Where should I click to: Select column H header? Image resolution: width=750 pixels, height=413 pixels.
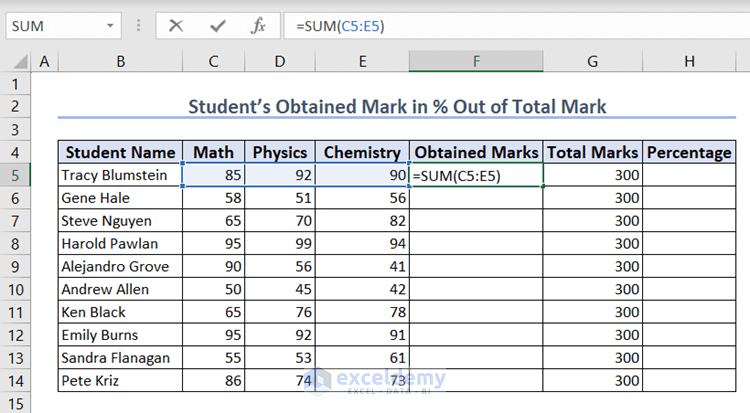coord(689,62)
